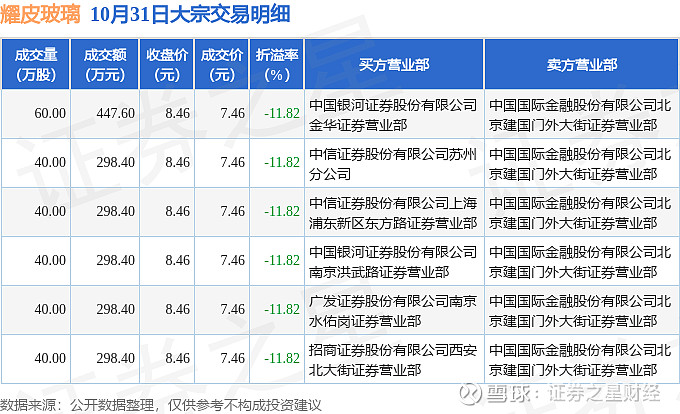Click seller 中国国际金融 cell in 苏州分公司 row

coord(580,164)
